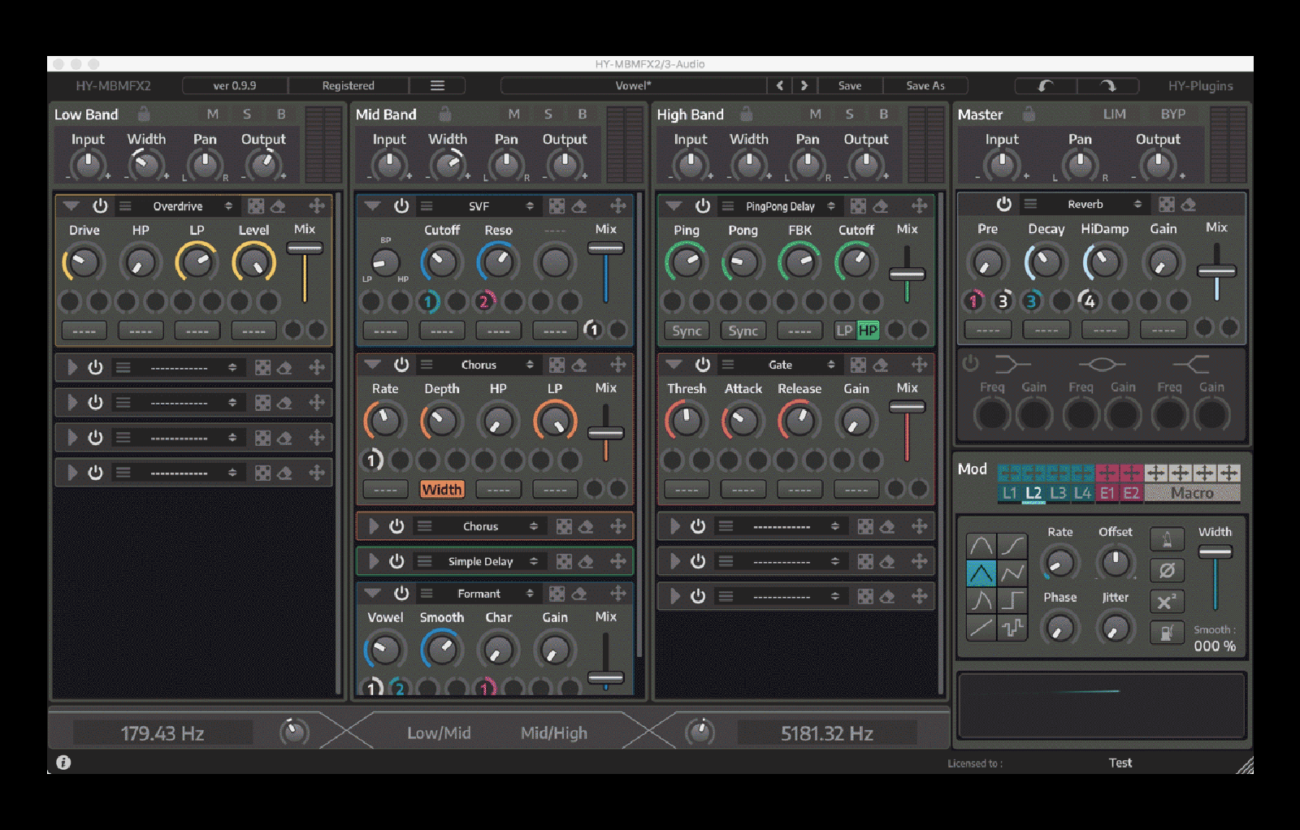Select the linear ramp LFO waveform
Image resolution: width=1300 pixels, height=830 pixels.
tap(981, 628)
